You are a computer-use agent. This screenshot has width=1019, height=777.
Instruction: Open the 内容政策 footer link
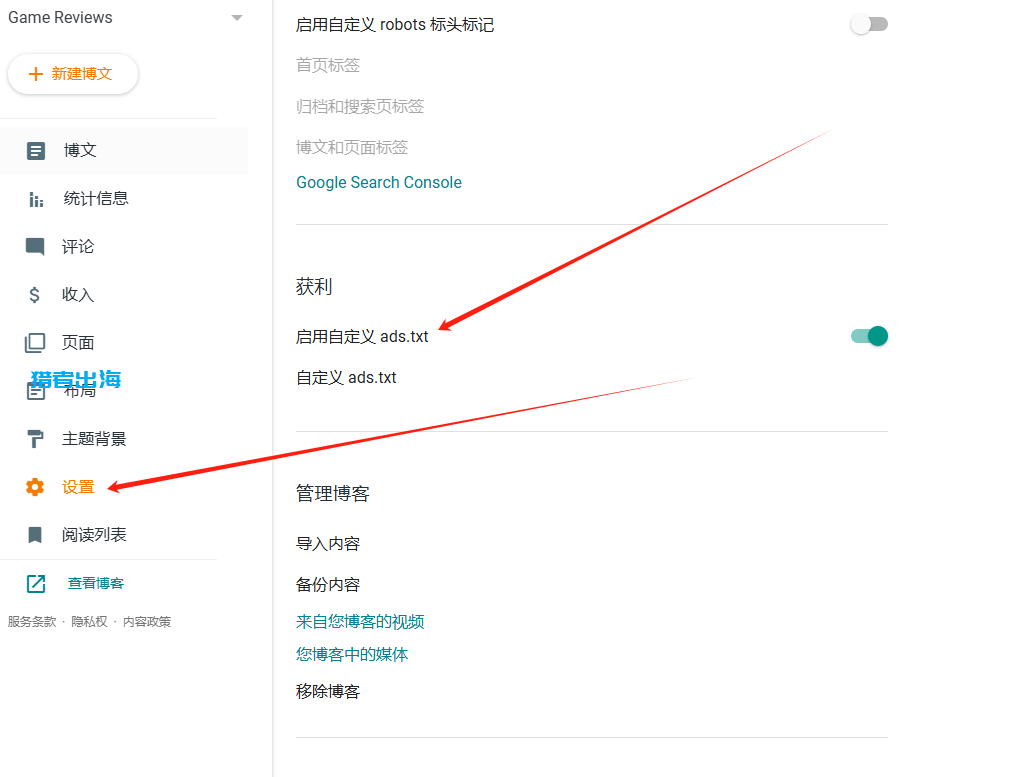[x=147, y=622]
